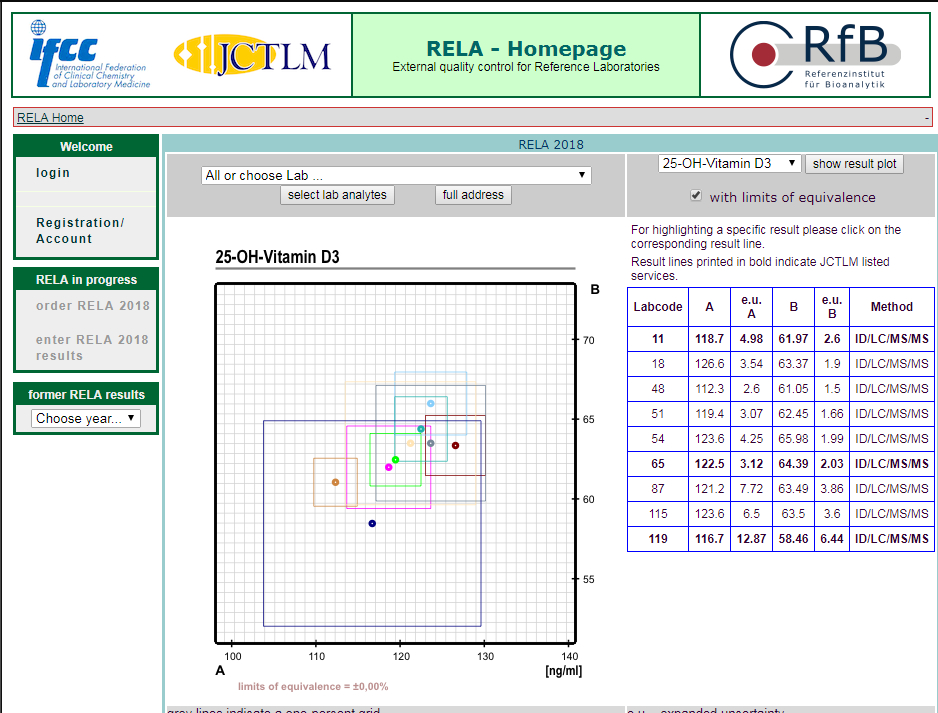Viewport: 938px width, 713px height.
Task: Select the light blue data point near 66
Action: pyautogui.click(x=431, y=403)
